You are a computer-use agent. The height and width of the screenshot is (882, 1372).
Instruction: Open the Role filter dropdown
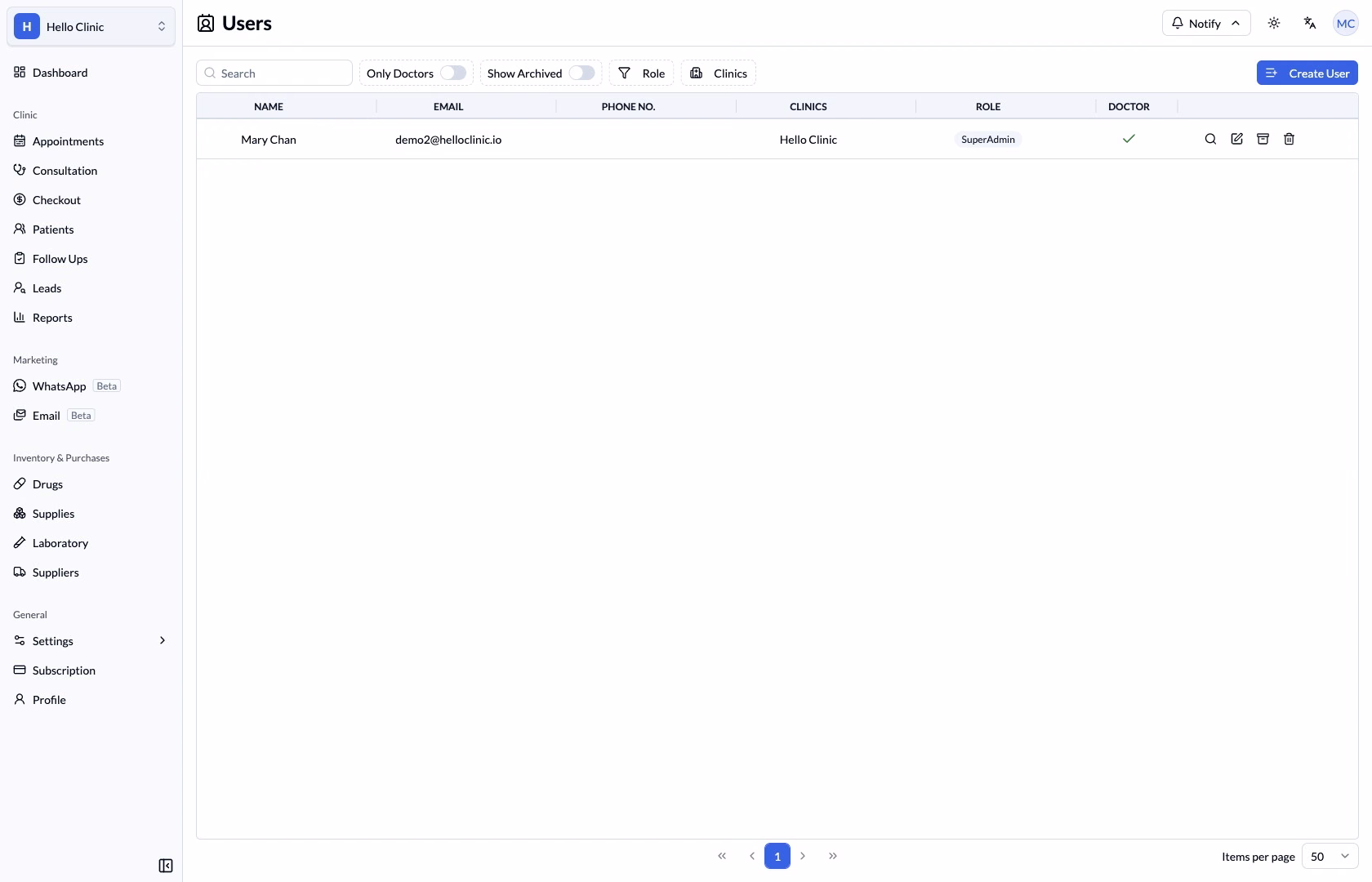(x=642, y=73)
